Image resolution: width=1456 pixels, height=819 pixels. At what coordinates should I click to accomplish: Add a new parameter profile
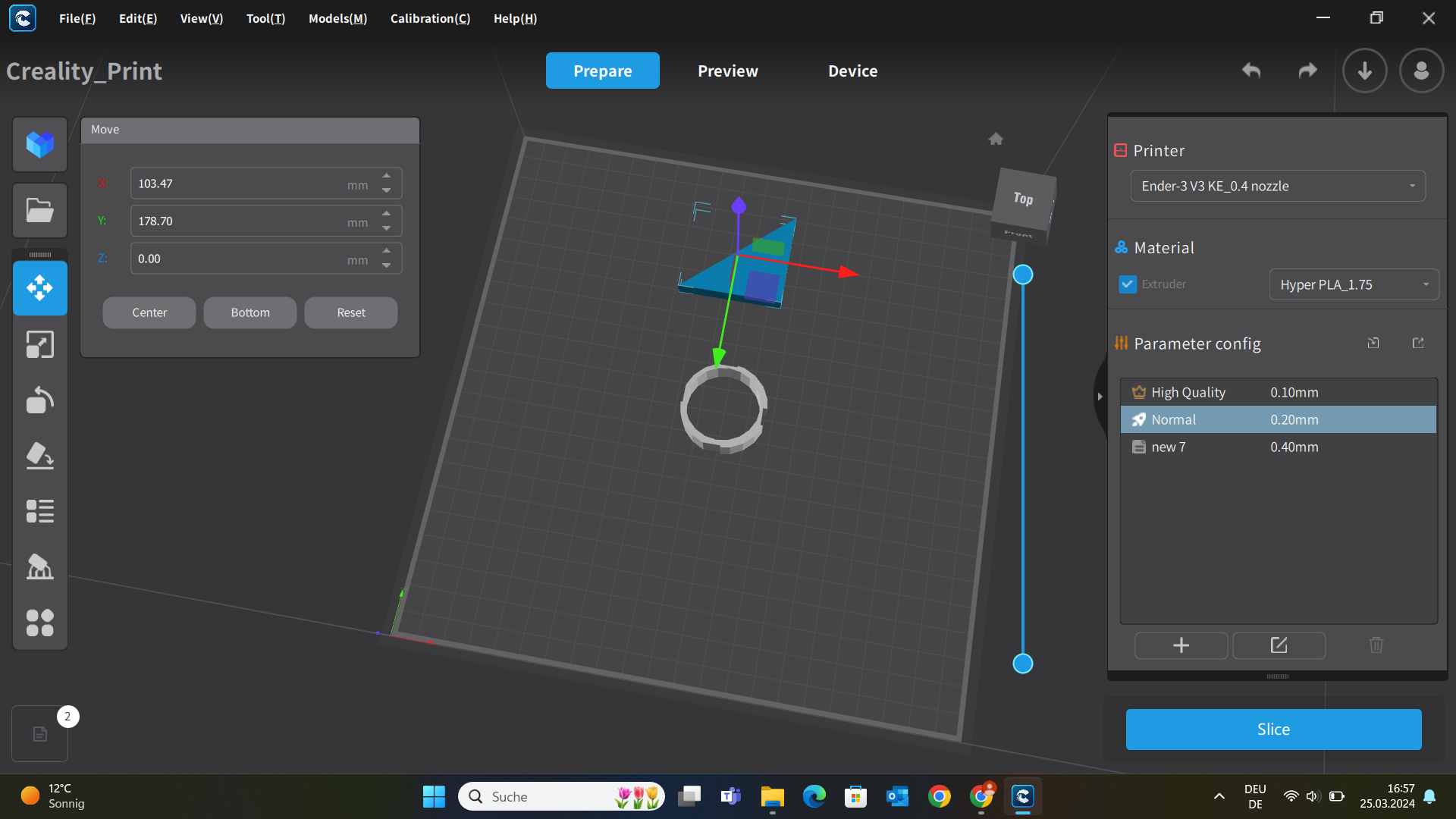pyautogui.click(x=1181, y=645)
